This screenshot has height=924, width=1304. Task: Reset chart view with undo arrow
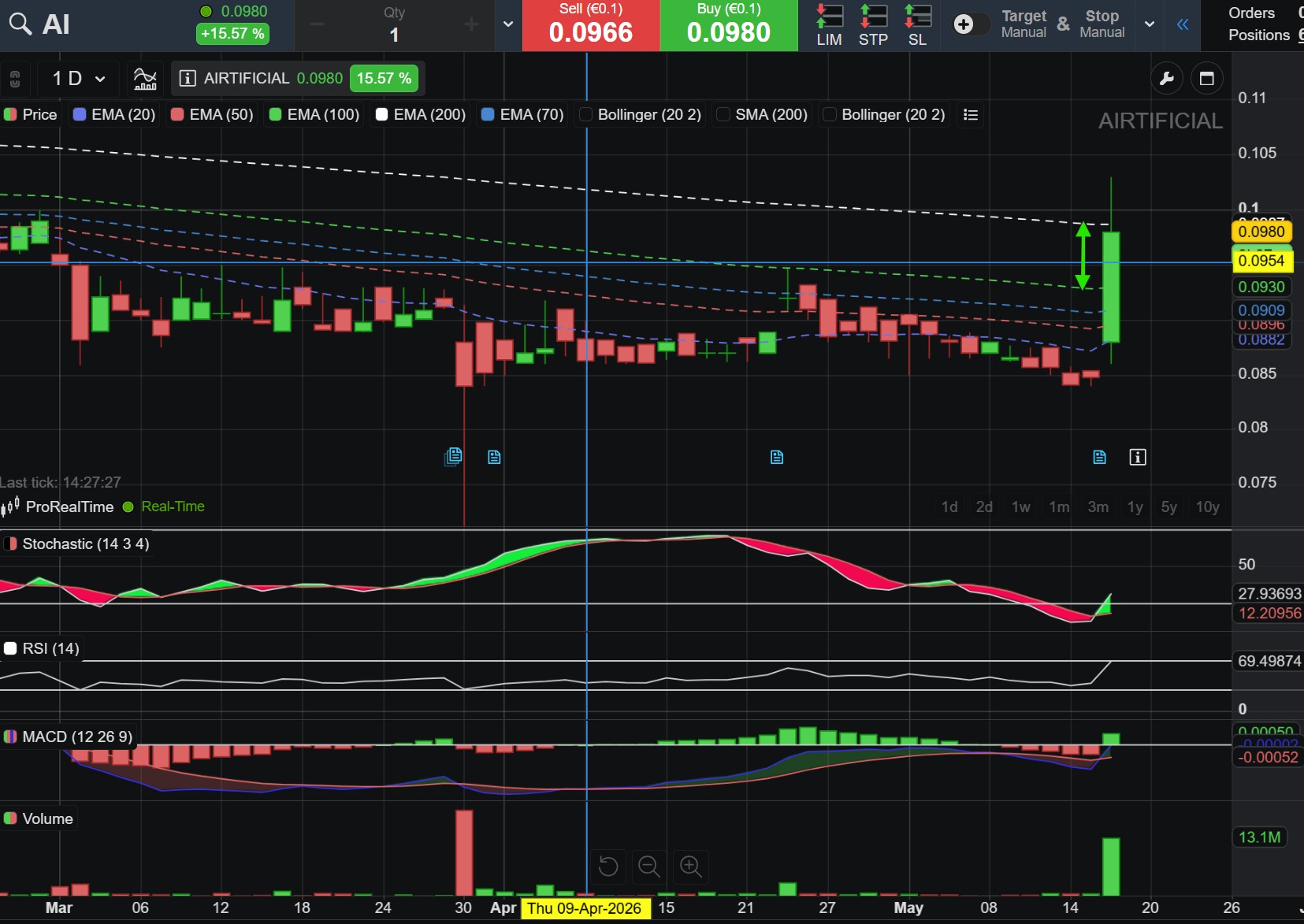point(608,866)
